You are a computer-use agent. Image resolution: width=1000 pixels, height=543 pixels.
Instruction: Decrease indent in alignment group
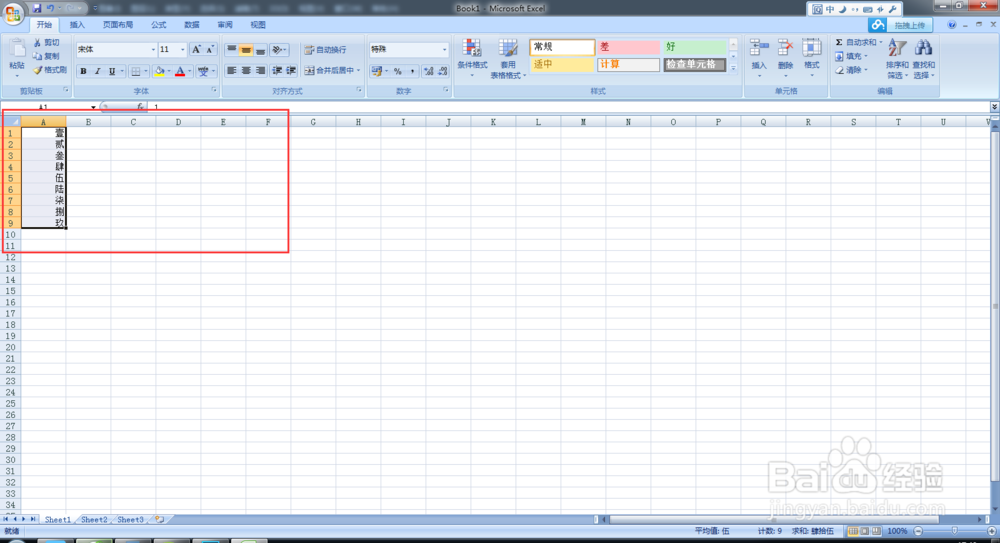277,71
